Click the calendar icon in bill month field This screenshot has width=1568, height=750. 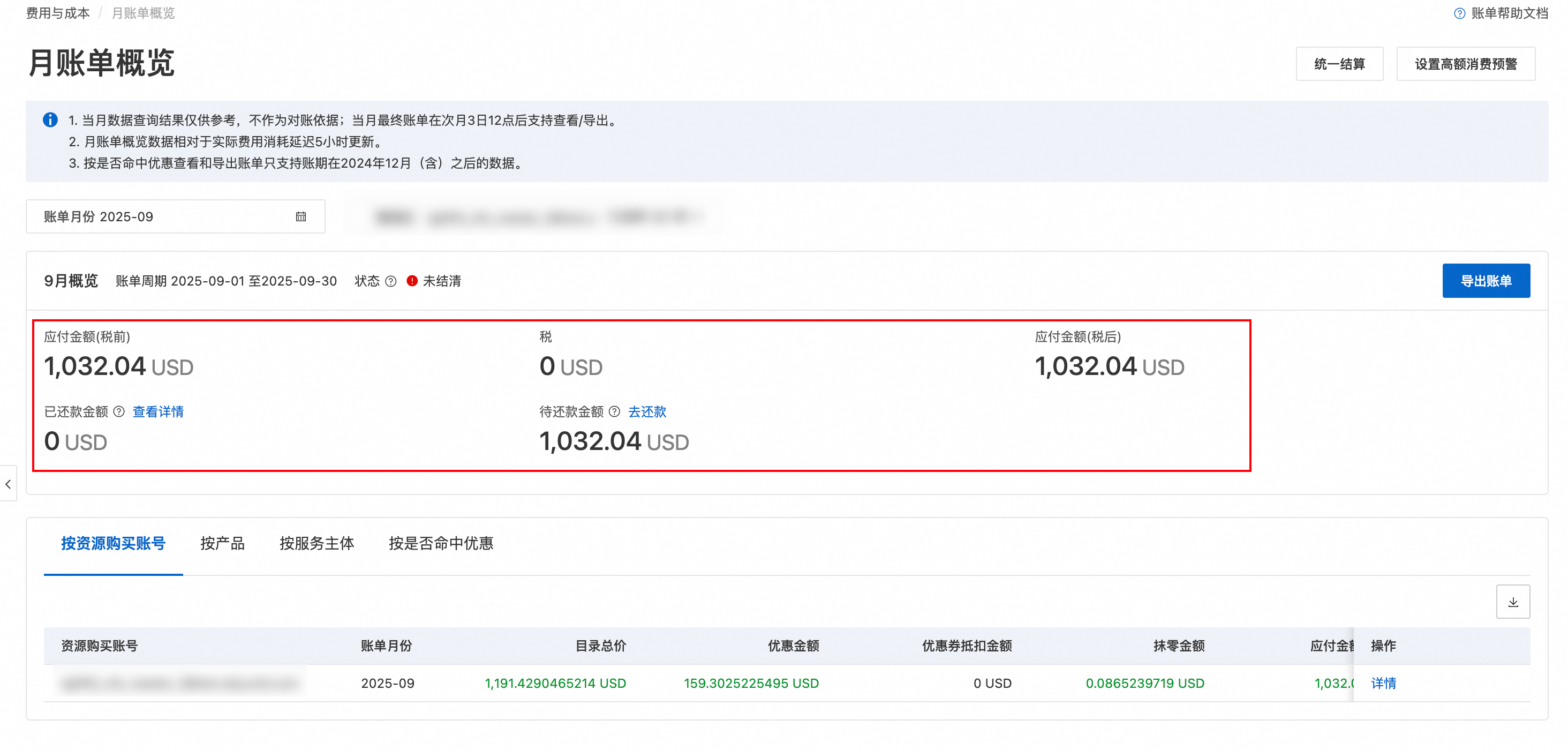[x=301, y=217]
